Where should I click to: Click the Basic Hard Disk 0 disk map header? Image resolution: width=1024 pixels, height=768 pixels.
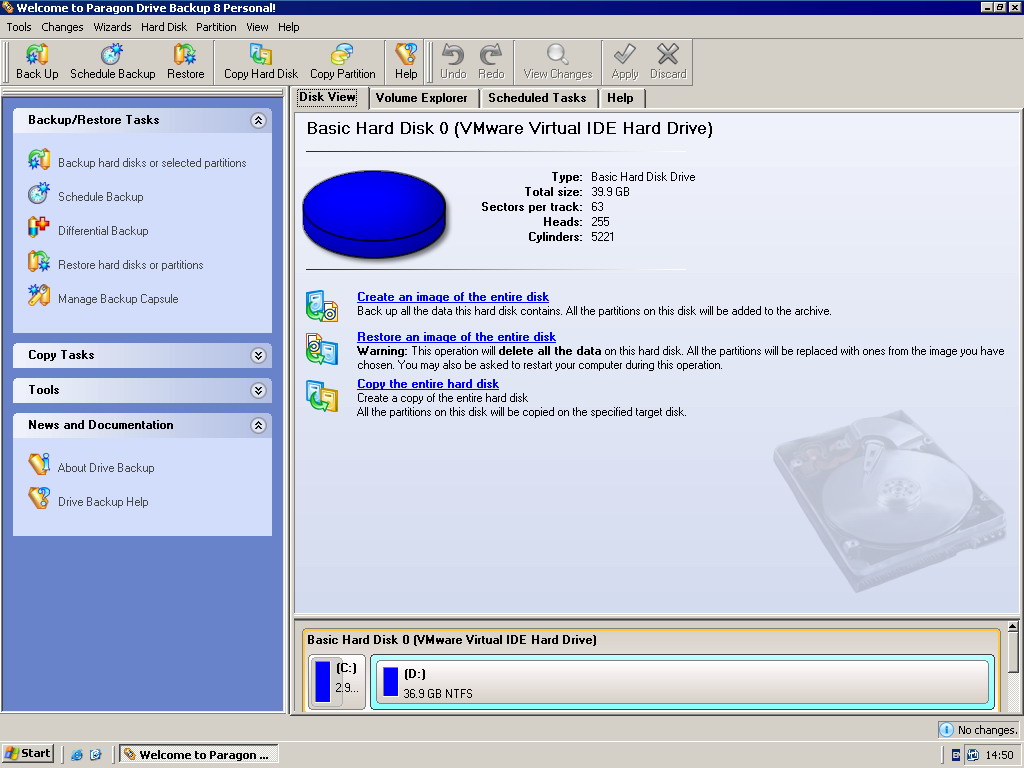(x=452, y=640)
